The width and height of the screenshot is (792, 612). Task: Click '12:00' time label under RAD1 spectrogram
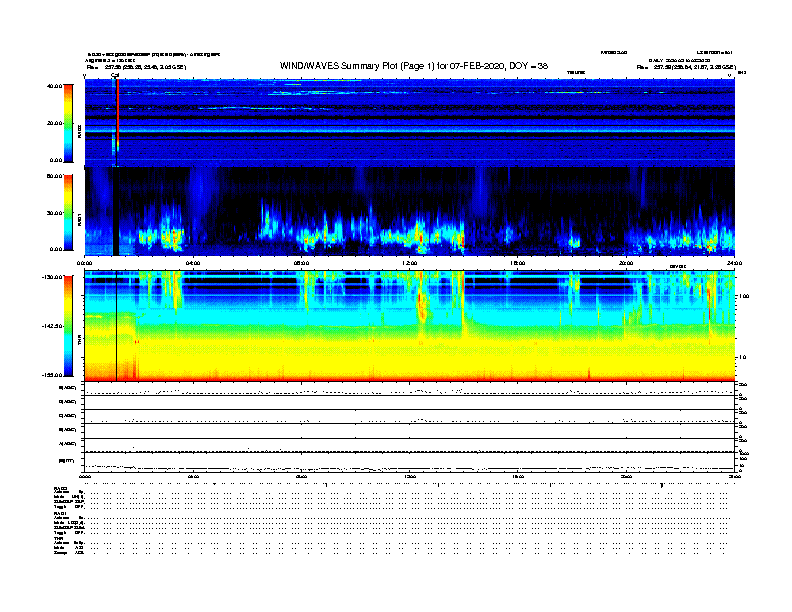coord(409,263)
